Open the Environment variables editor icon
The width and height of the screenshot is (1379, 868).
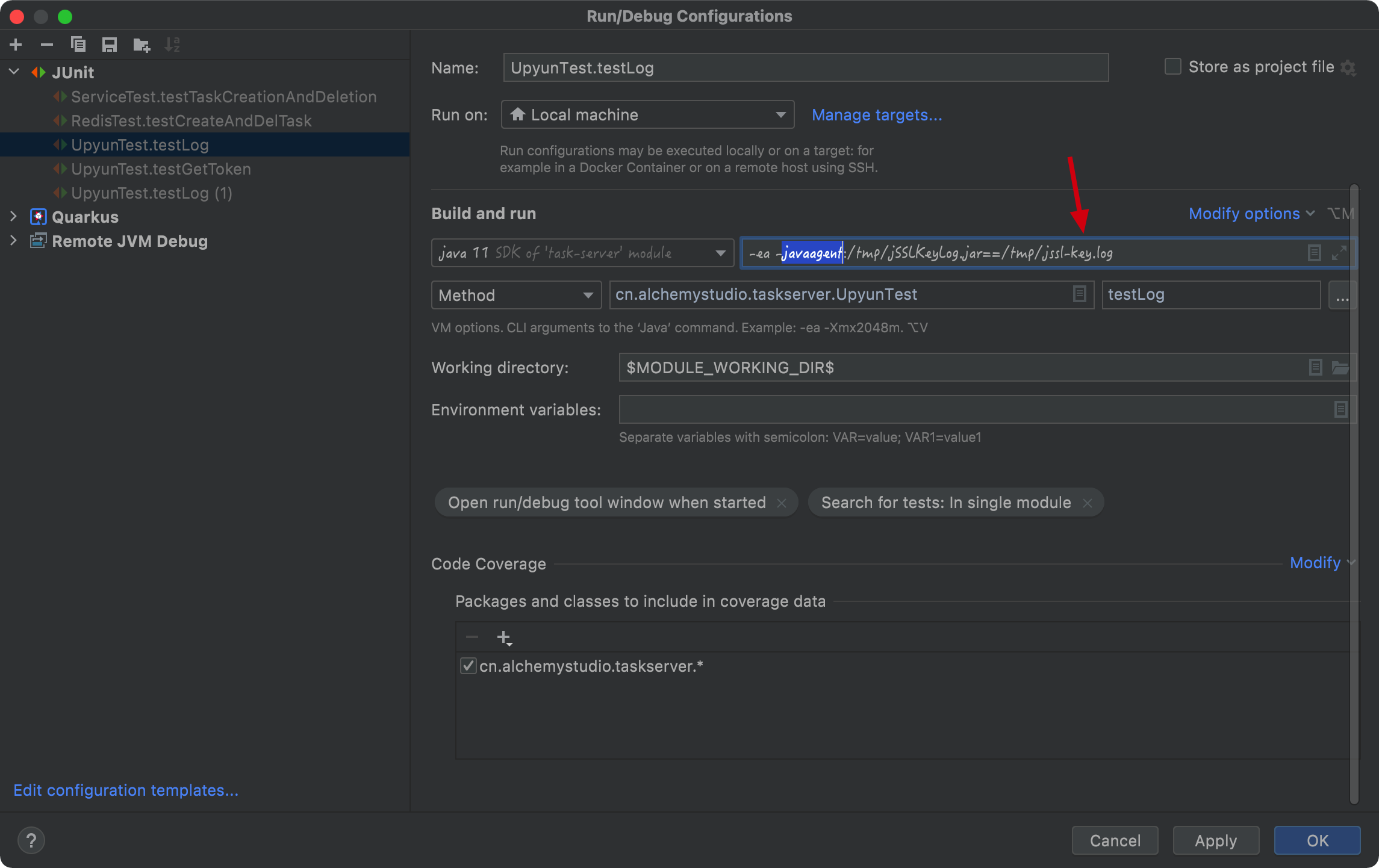[1340, 409]
